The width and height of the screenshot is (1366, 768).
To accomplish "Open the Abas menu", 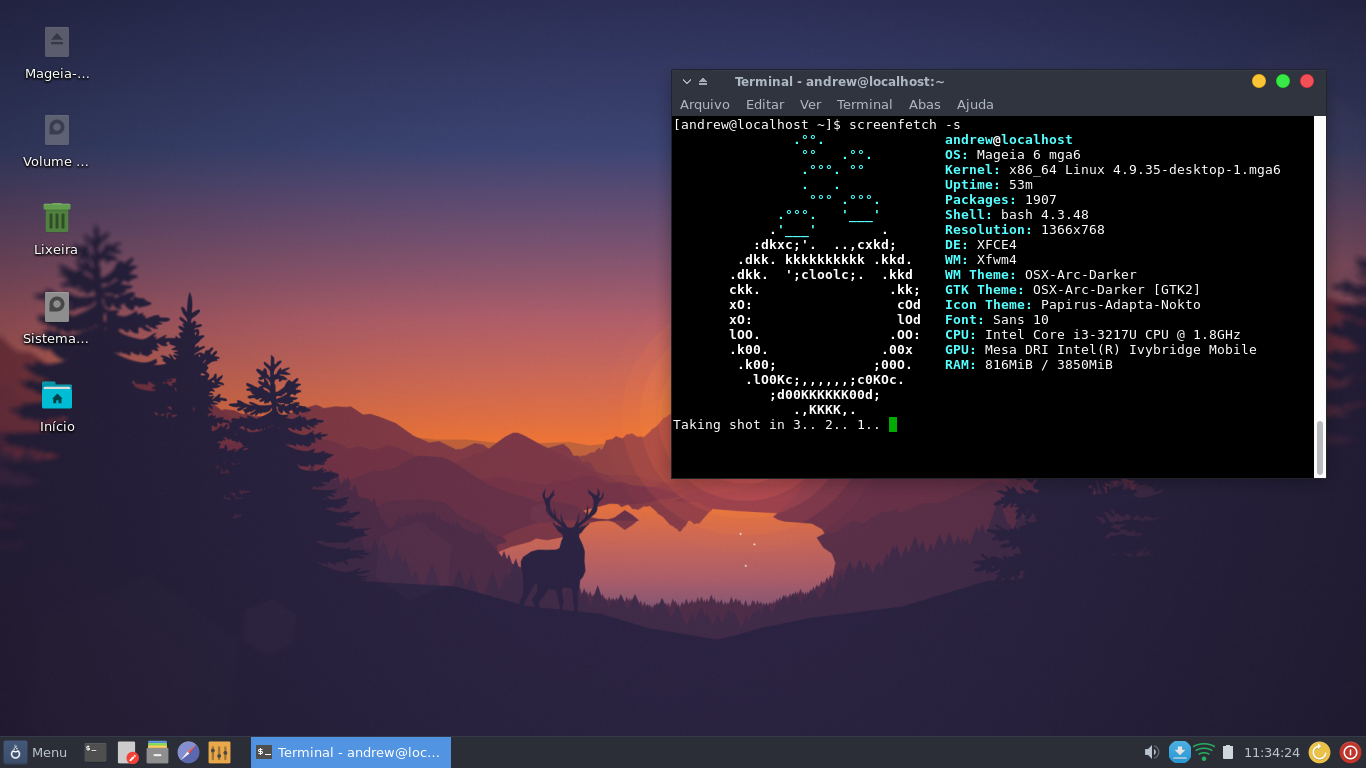I will tap(924, 104).
